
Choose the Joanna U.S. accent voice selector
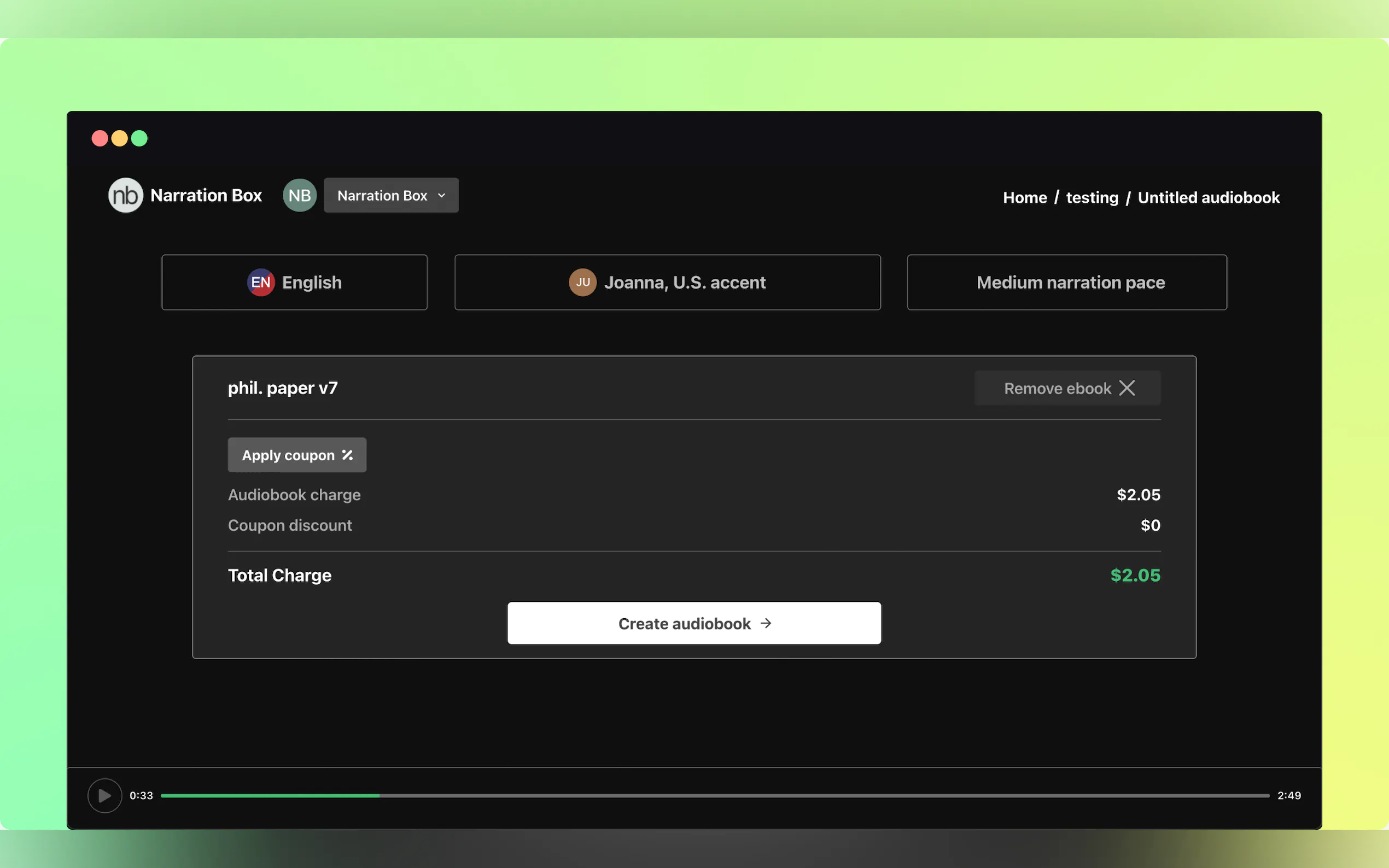click(x=667, y=283)
